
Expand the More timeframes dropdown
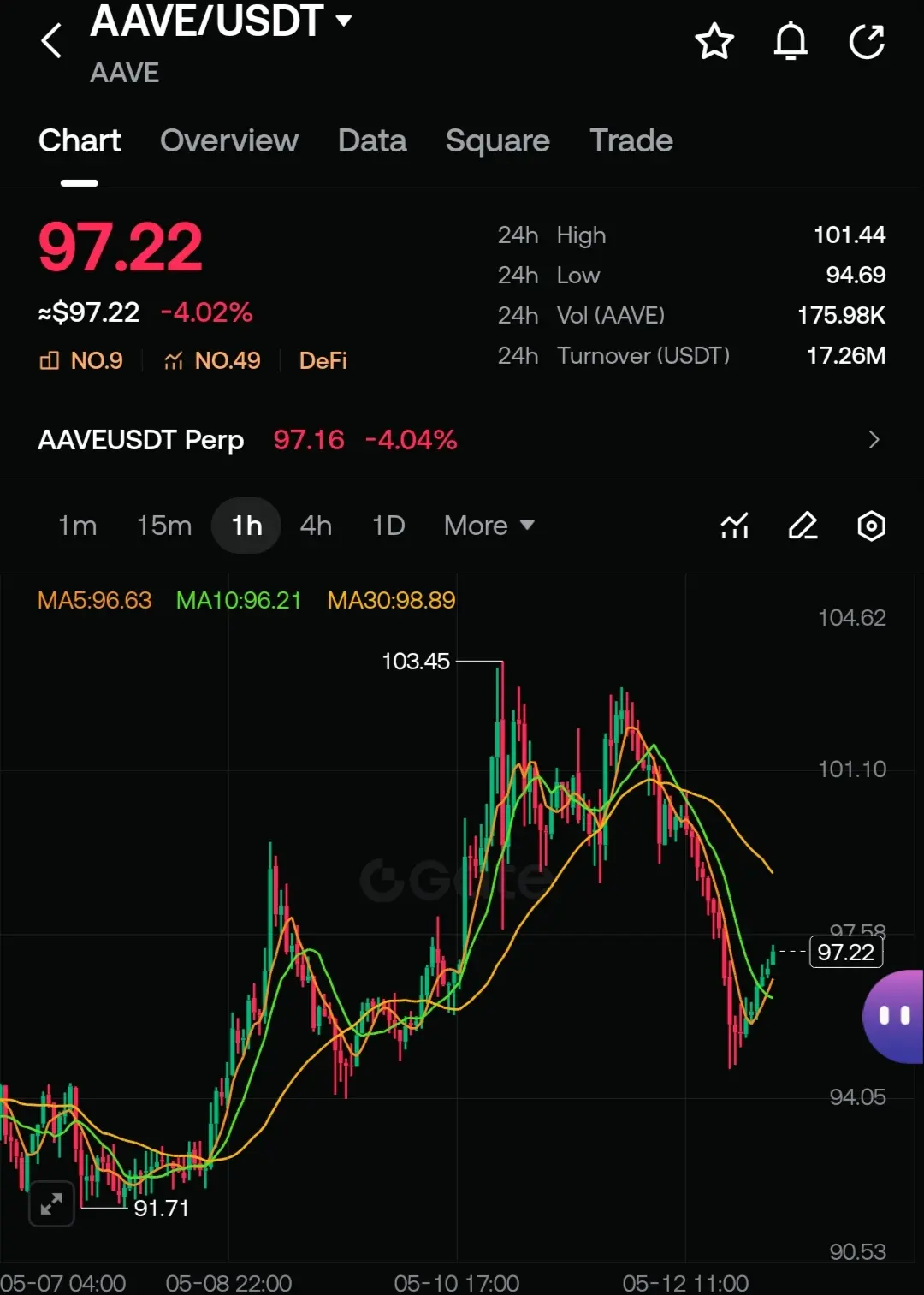tap(489, 526)
